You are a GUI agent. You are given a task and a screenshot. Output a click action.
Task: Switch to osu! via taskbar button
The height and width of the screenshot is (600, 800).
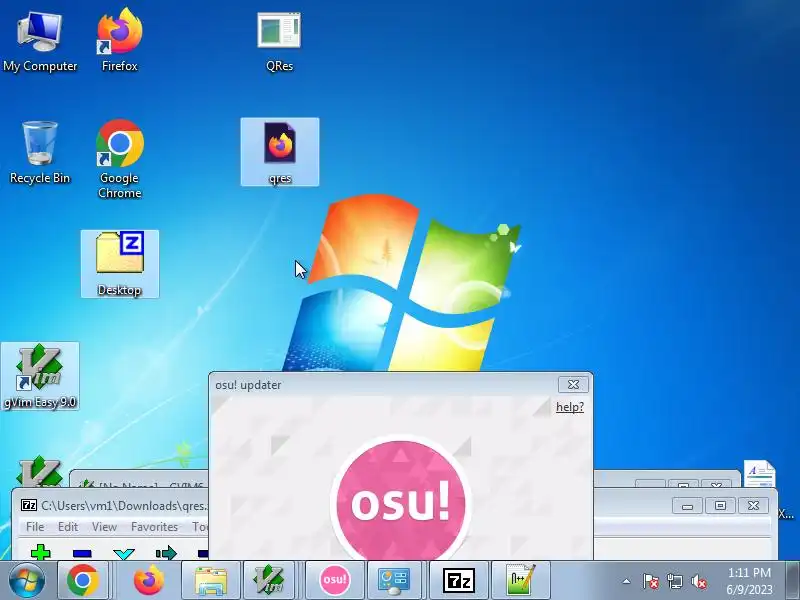335,580
